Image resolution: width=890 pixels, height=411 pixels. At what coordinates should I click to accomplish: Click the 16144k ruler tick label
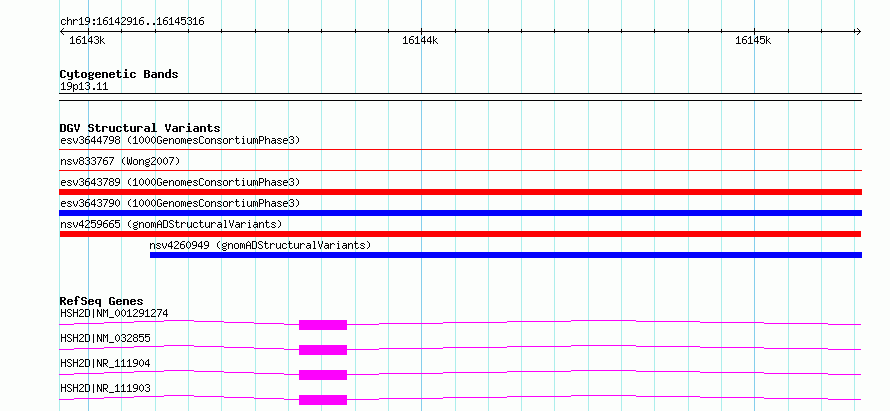pos(420,40)
